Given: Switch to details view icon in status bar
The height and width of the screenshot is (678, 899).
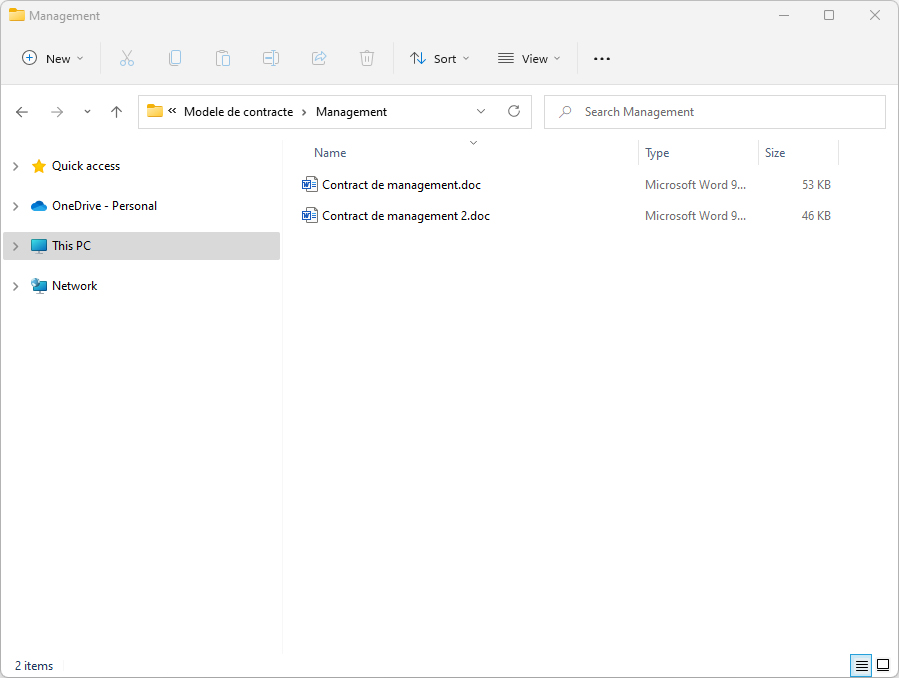Looking at the screenshot, I should click(861, 665).
